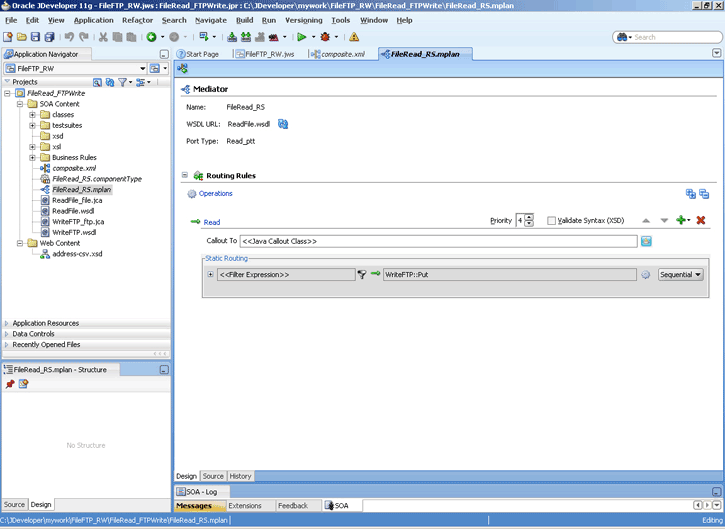This screenshot has height=529, width=725.
Task: Click the yellow warning triangle toolbar icon
Action: [x=354, y=37]
